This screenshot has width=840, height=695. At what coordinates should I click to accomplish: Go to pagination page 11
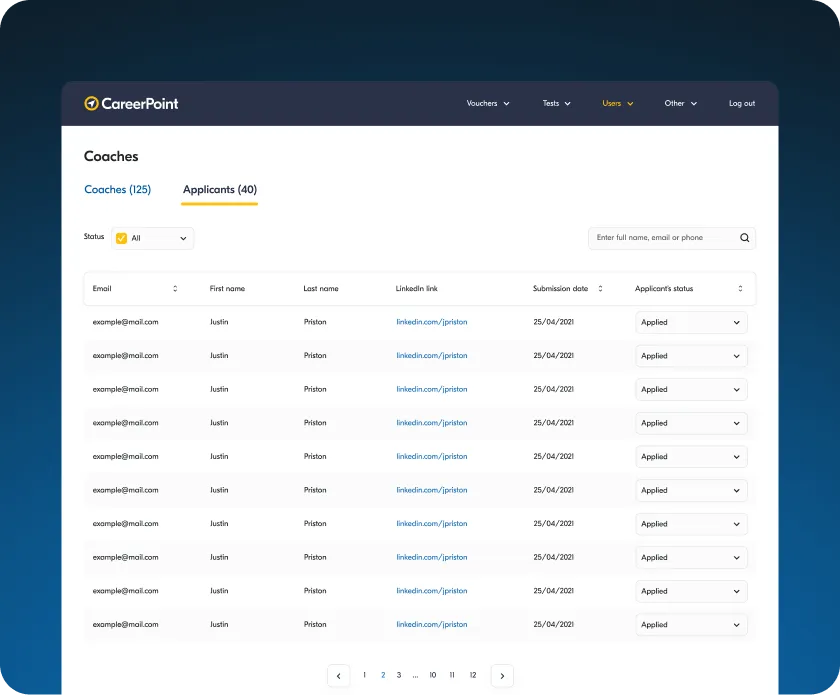coord(452,675)
